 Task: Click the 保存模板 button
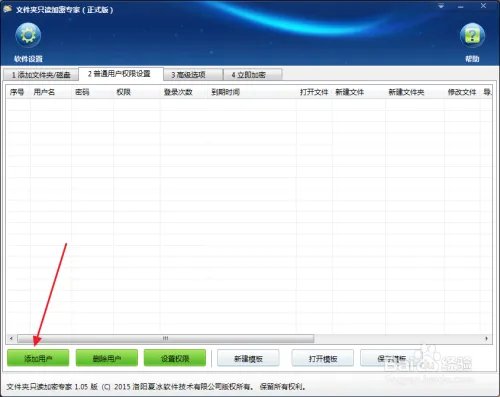click(x=391, y=358)
